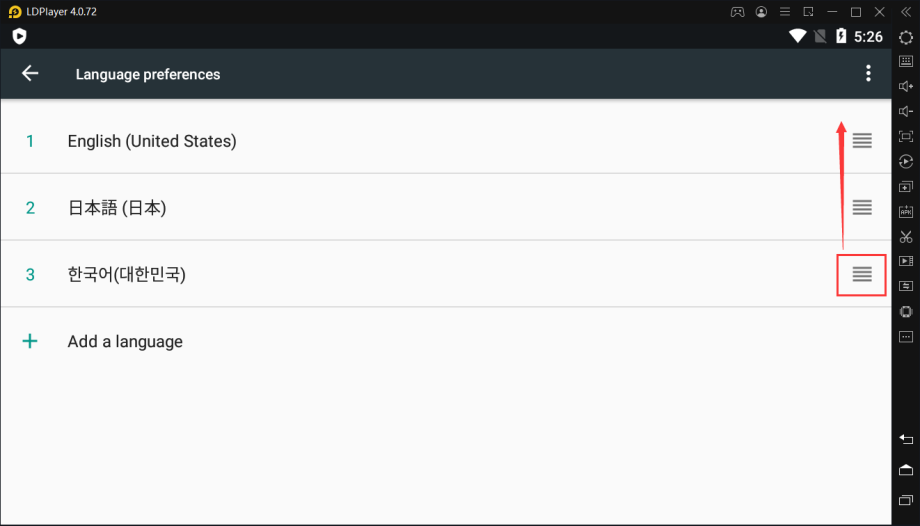
Task: Tap the Android home button in sidebar
Action: (x=906, y=470)
